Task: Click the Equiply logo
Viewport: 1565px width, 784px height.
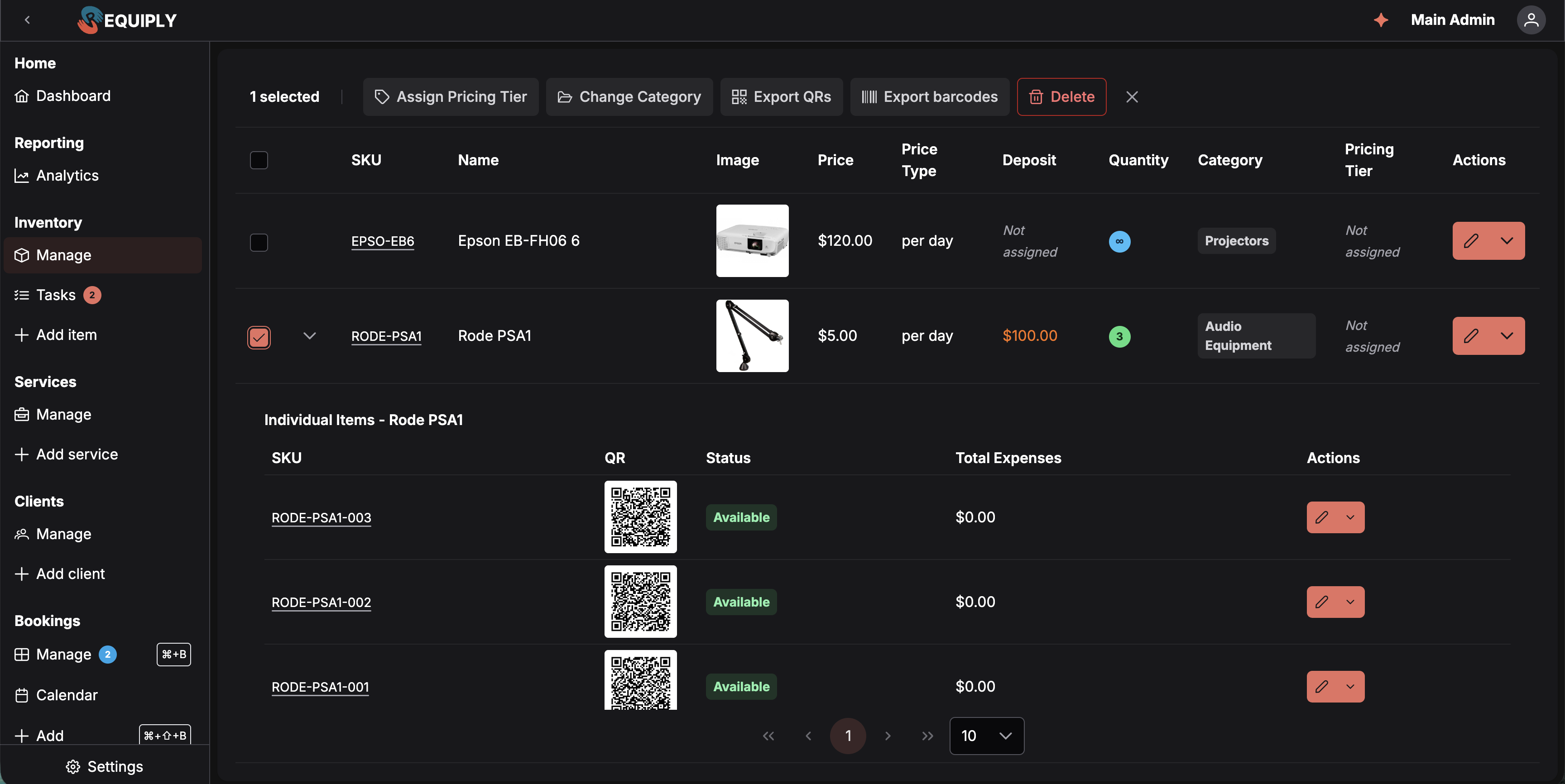Action: pos(126,20)
